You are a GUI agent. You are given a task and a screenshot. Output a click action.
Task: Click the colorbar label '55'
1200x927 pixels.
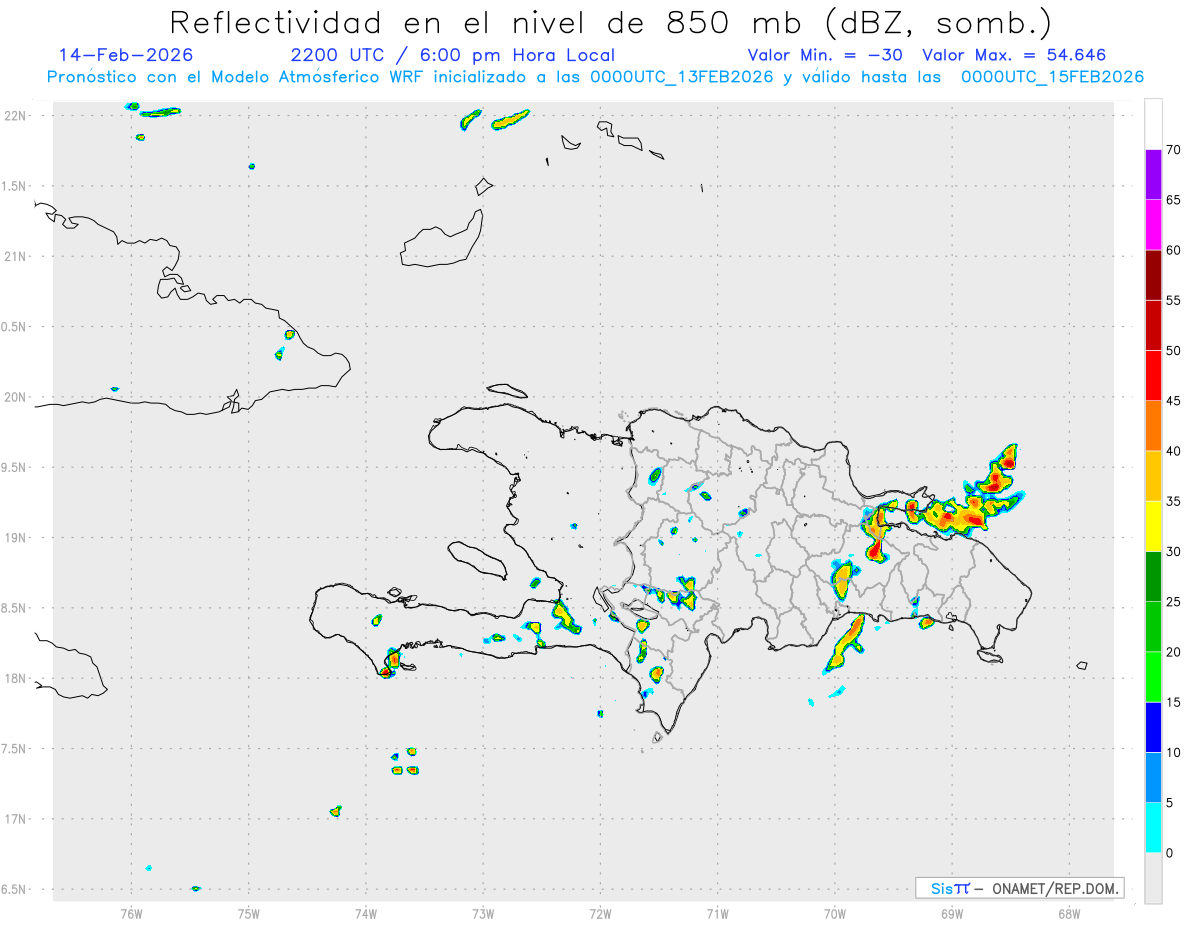click(x=1174, y=301)
